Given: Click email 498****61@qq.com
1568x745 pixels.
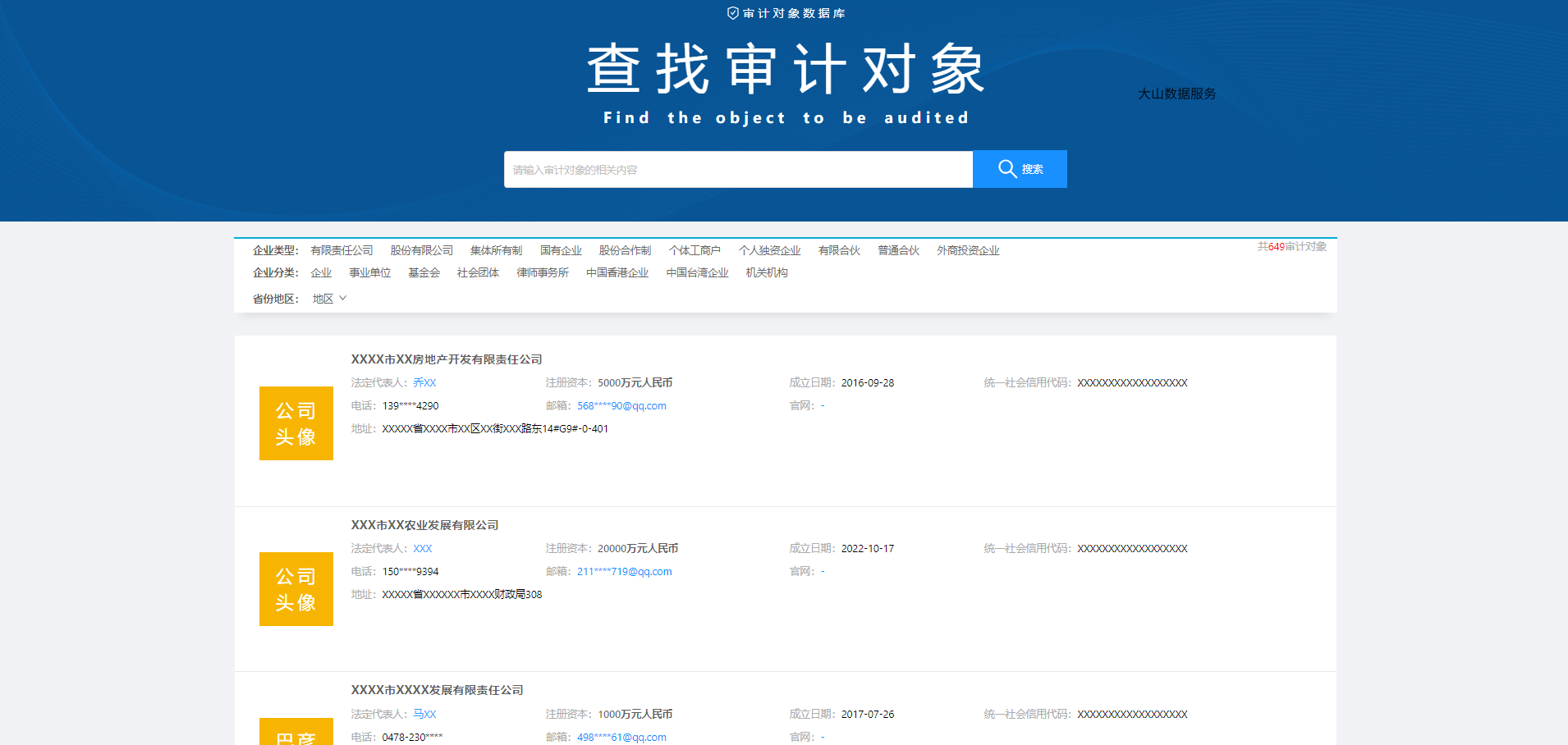Looking at the screenshot, I should coord(621,737).
